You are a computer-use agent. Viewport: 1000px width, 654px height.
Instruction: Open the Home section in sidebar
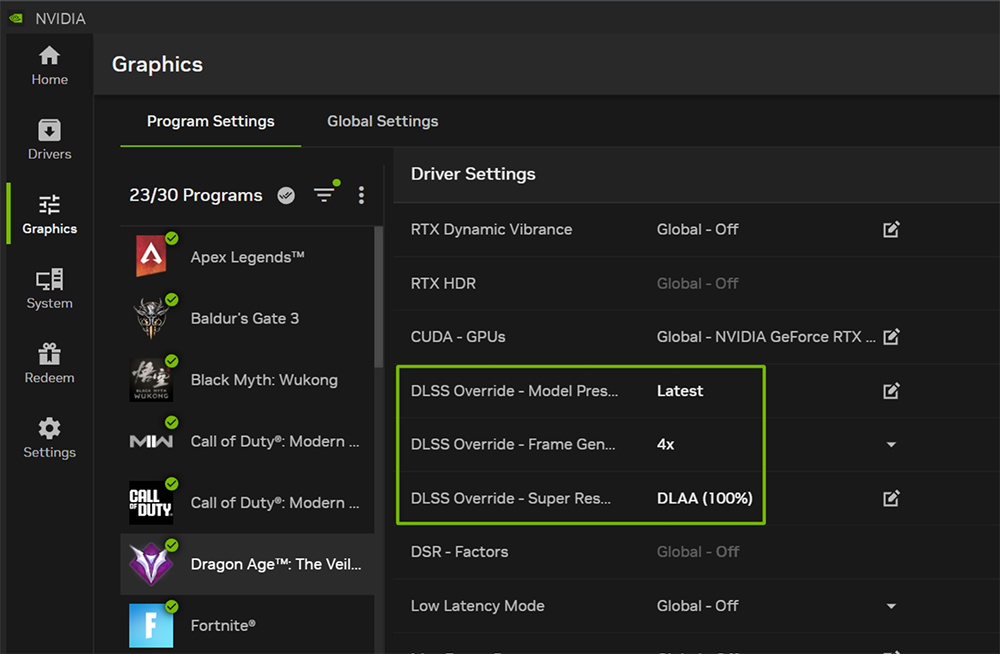point(49,66)
